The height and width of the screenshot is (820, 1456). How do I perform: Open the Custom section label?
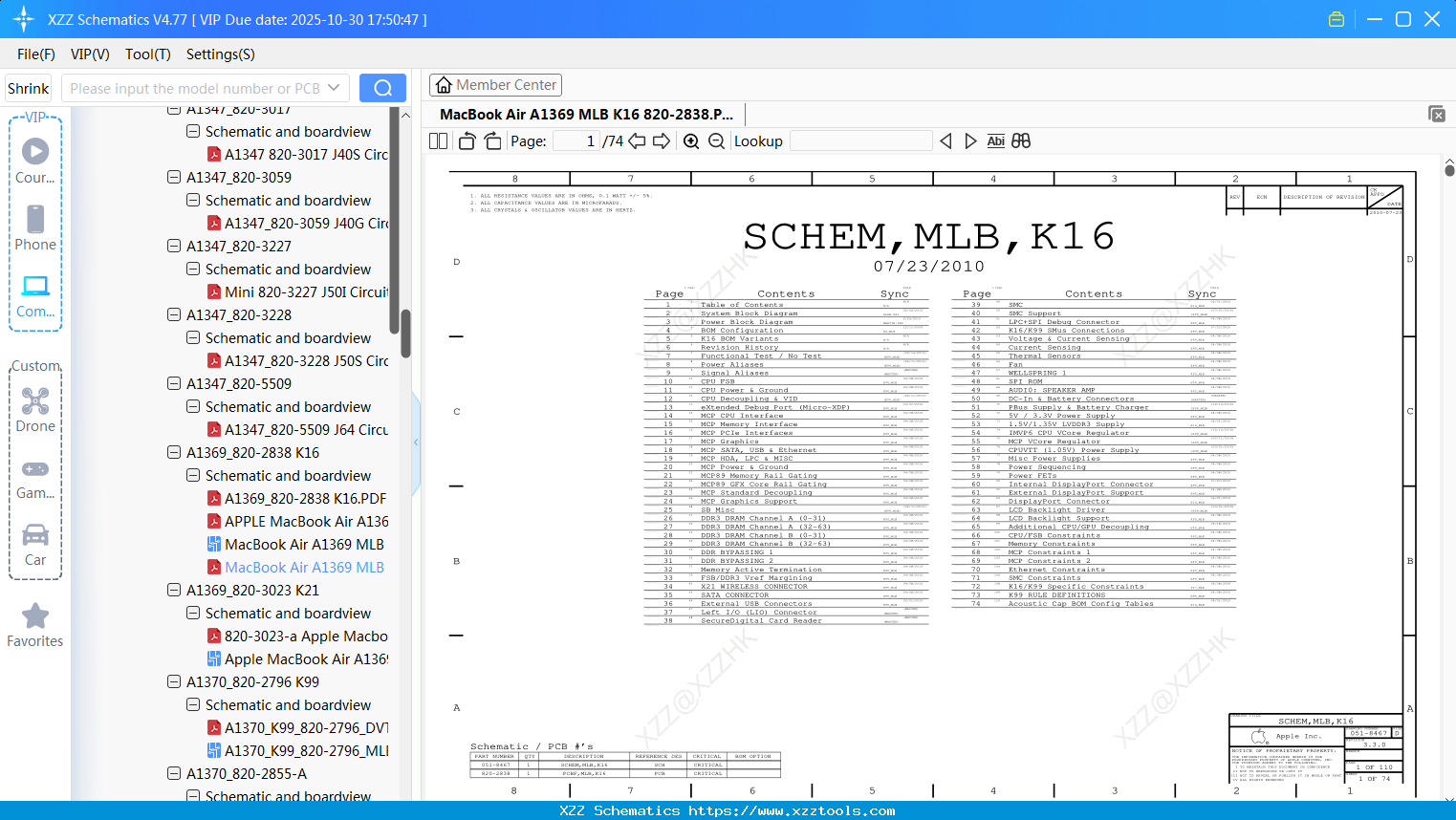coord(35,366)
